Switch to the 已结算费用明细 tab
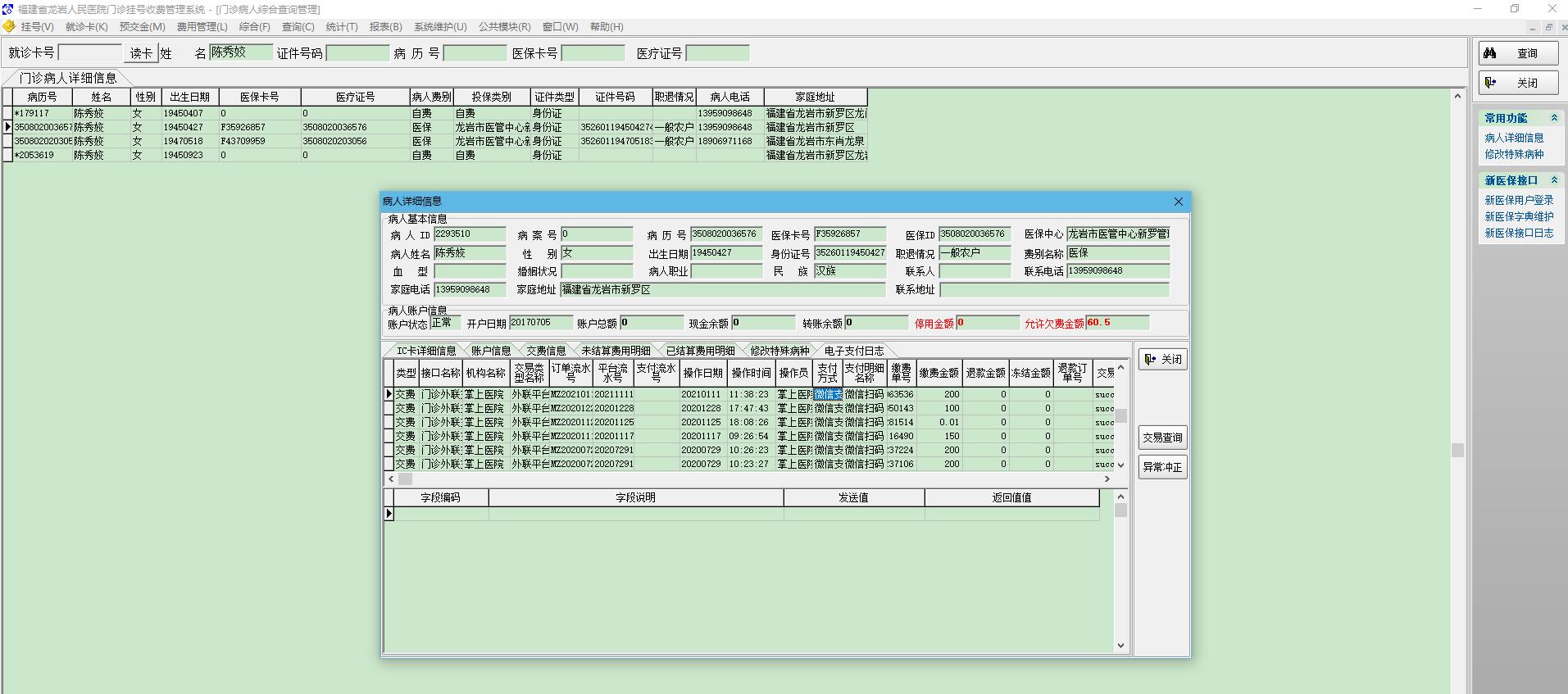Screen dimensions: 1568x694 (701, 351)
